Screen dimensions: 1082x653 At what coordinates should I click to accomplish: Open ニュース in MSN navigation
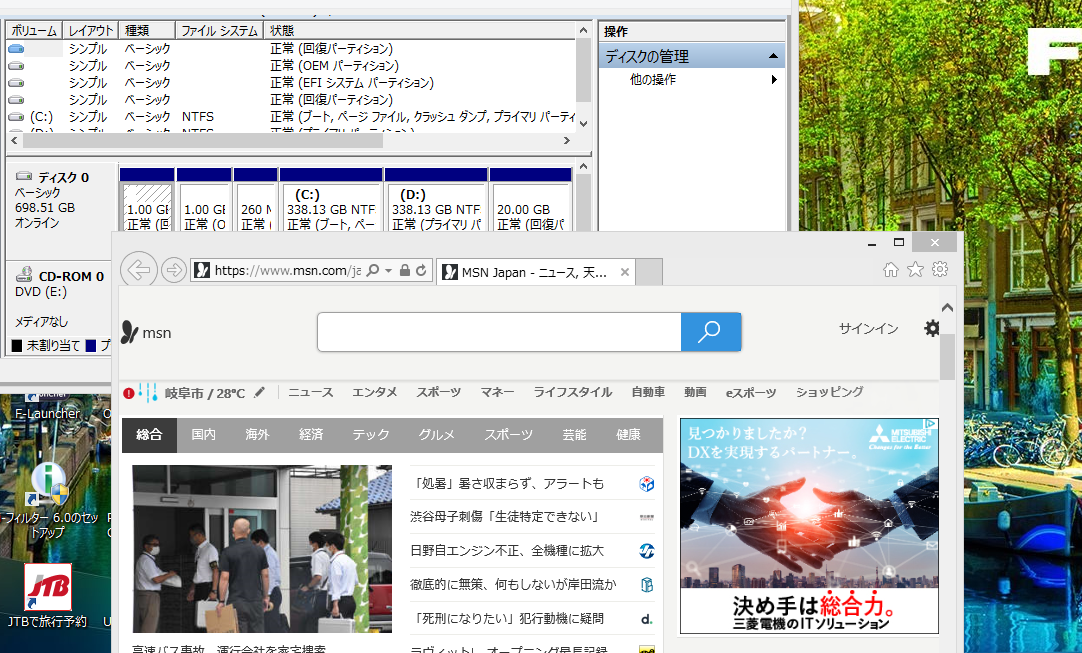311,392
